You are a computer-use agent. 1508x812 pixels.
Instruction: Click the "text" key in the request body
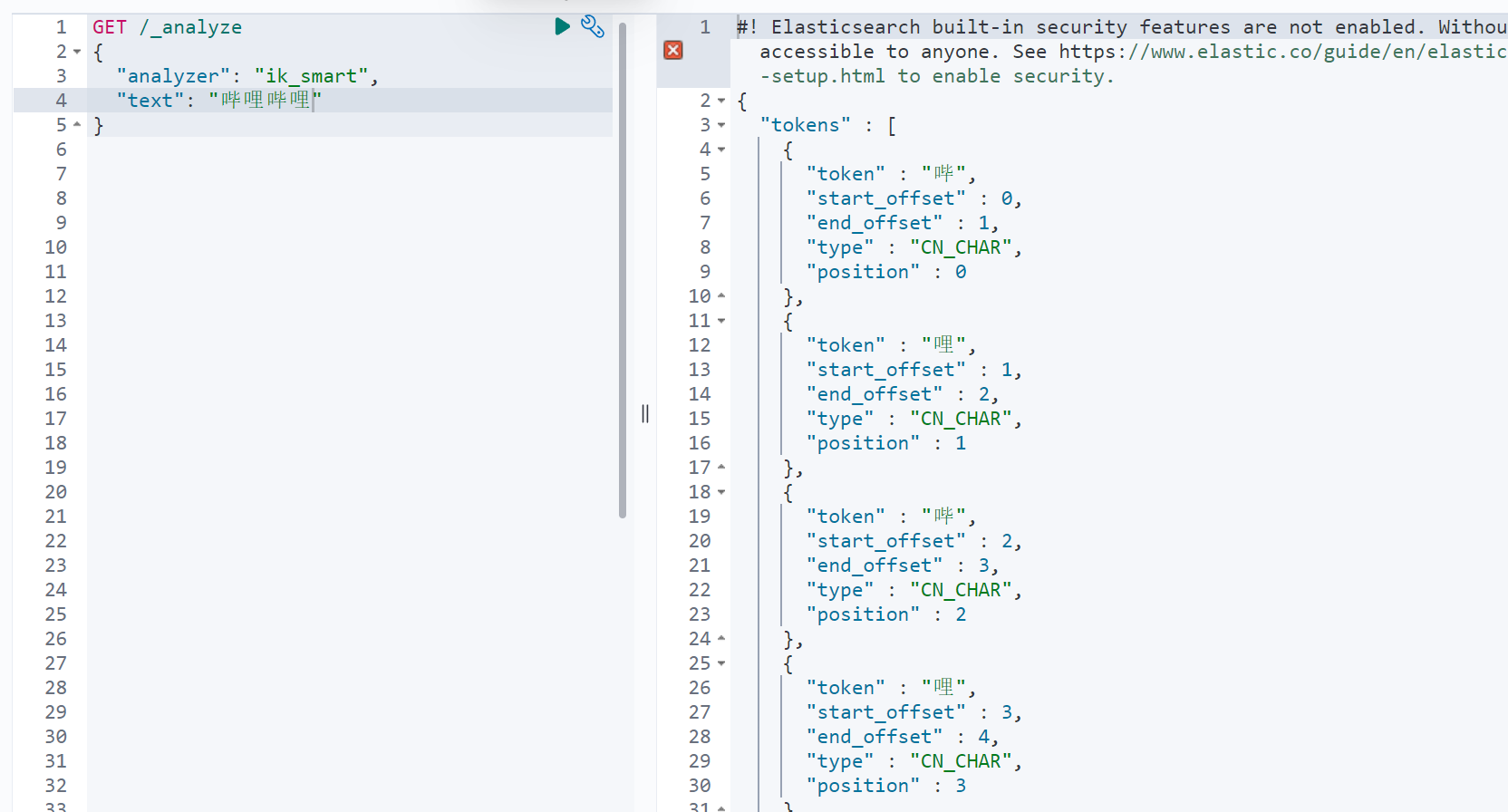click(150, 101)
